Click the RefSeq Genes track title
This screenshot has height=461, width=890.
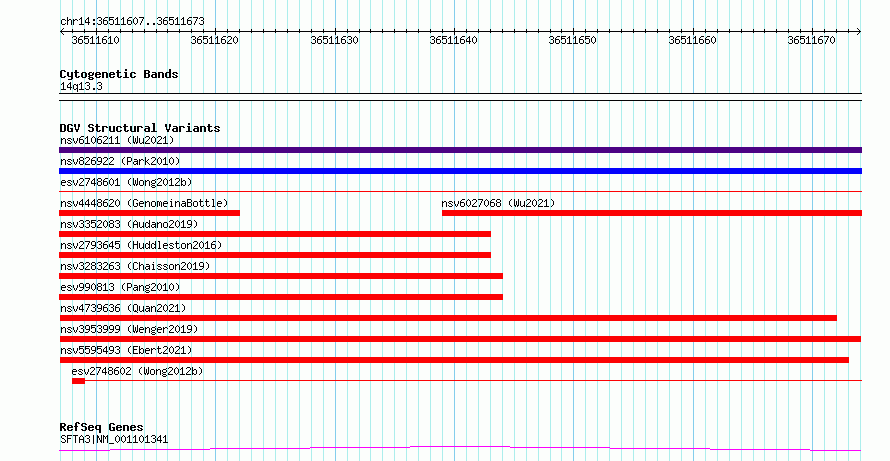coord(102,427)
